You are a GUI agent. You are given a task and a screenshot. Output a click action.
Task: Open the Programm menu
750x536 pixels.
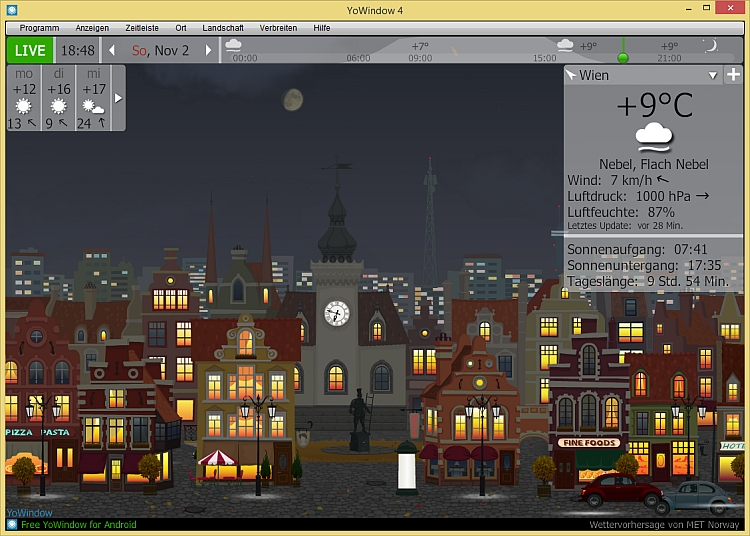39,28
